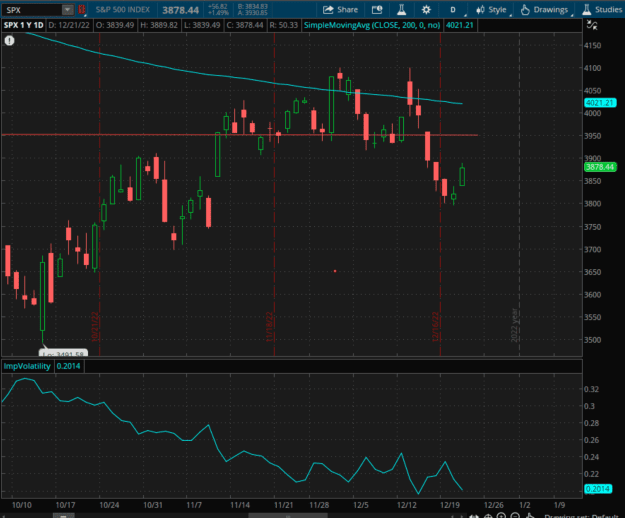This screenshot has width=625, height=518.
Task: Click the date value D: 12/21/22
Action: pos(69,26)
